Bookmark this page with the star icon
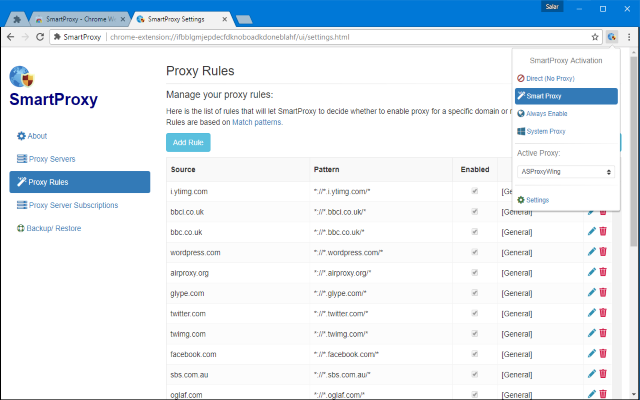 coord(595,37)
